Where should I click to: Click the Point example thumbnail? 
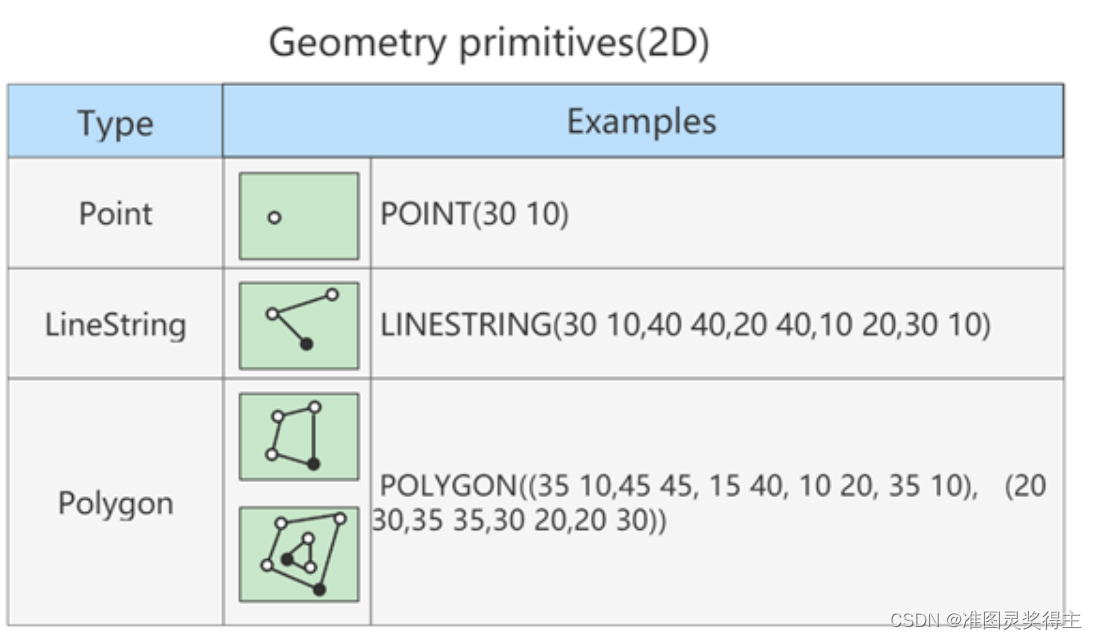point(299,216)
